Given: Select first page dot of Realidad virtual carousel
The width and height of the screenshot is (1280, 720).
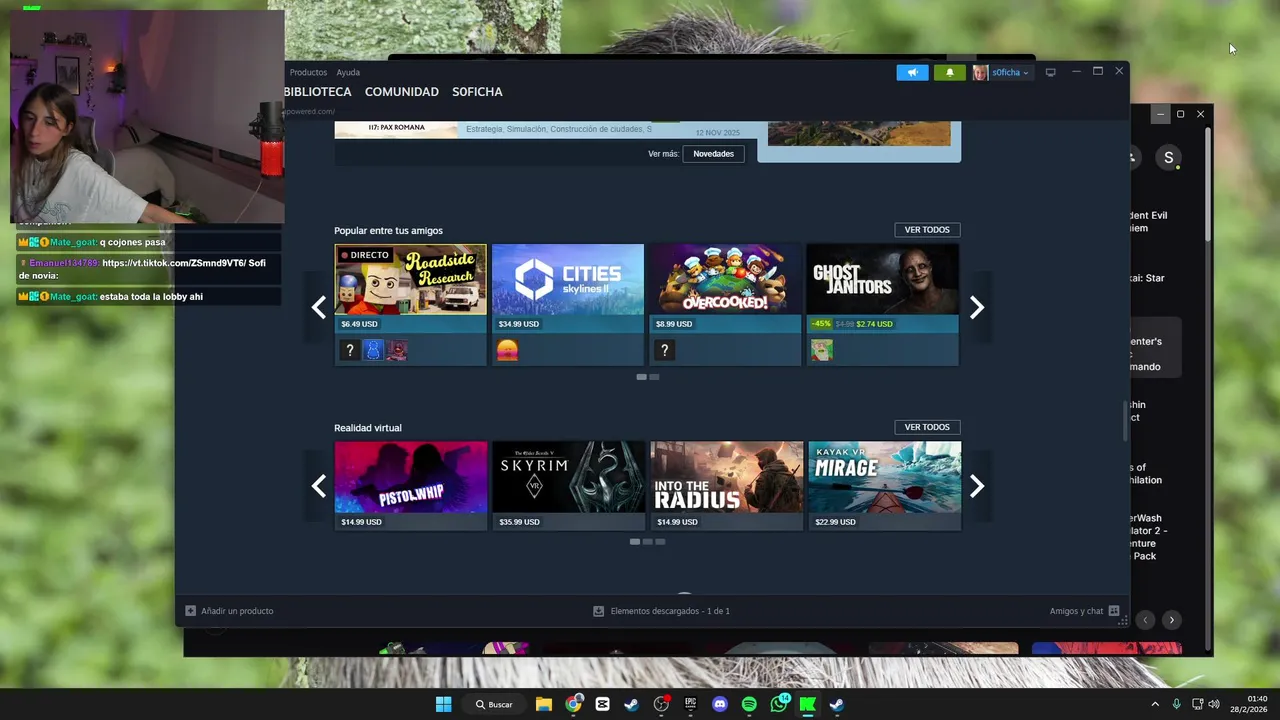Looking at the screenshot, I should coord(635,542).
